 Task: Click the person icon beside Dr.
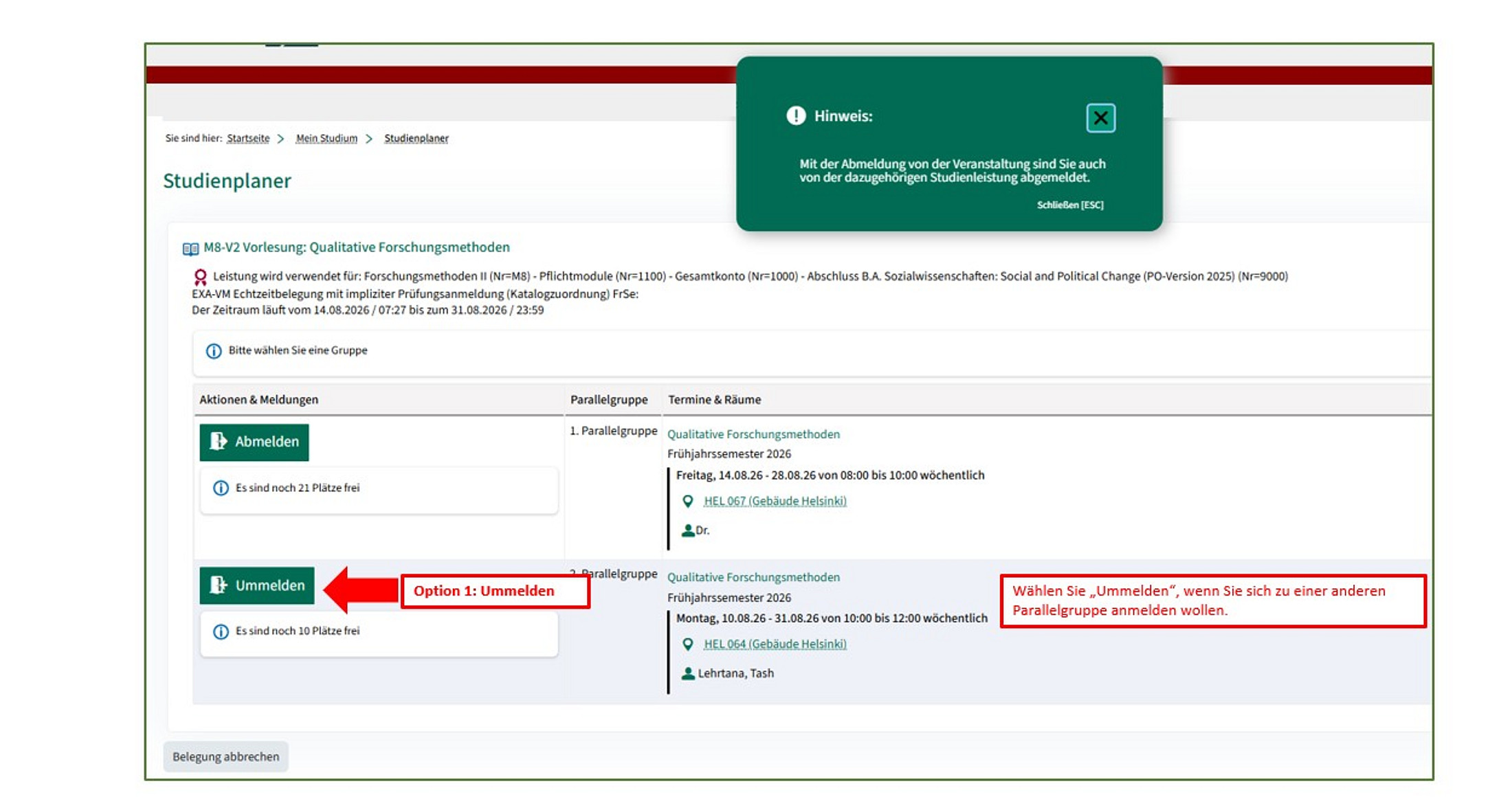click(687, 530)
